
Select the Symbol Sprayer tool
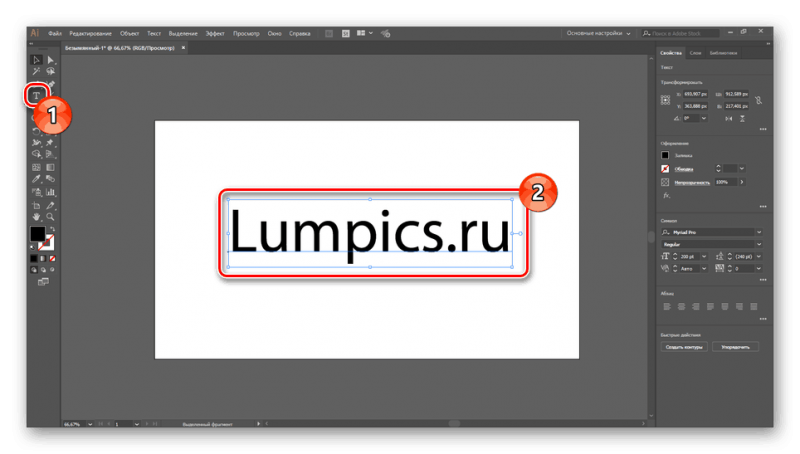[36, 192]
